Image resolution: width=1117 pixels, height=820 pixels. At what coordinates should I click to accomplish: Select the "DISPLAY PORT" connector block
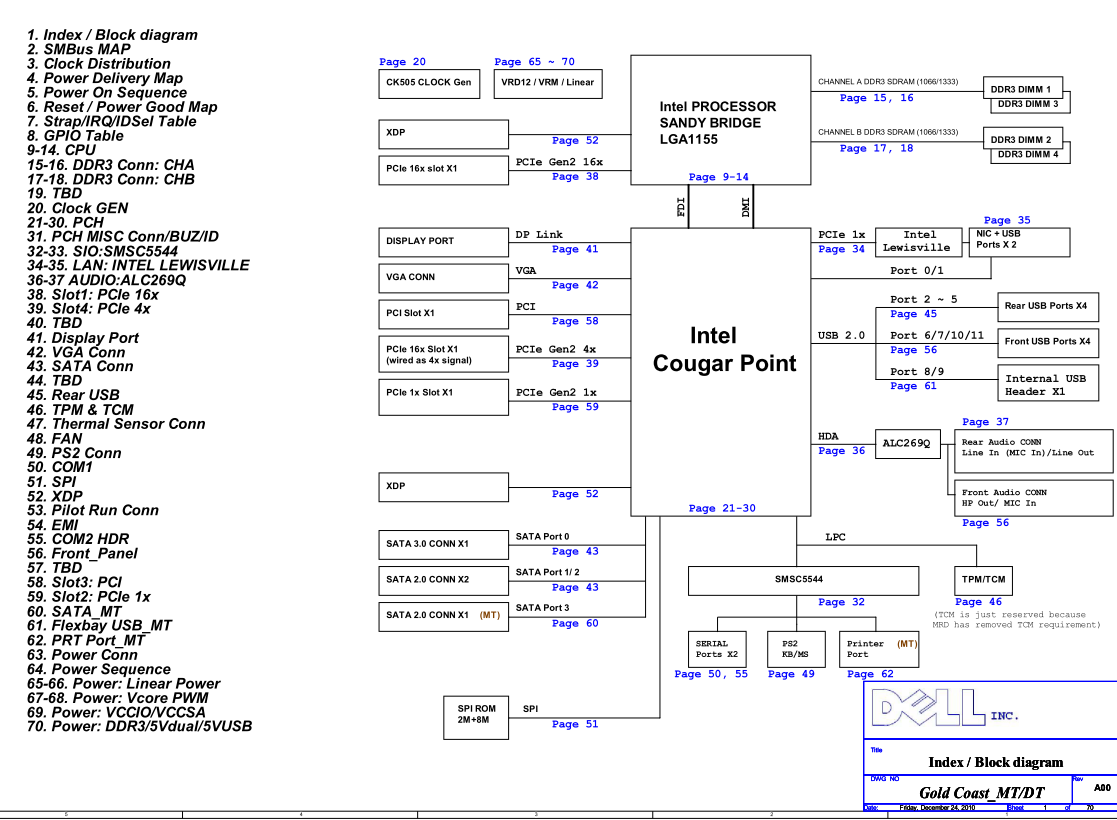pyautogui.click(x=443, y=242)
